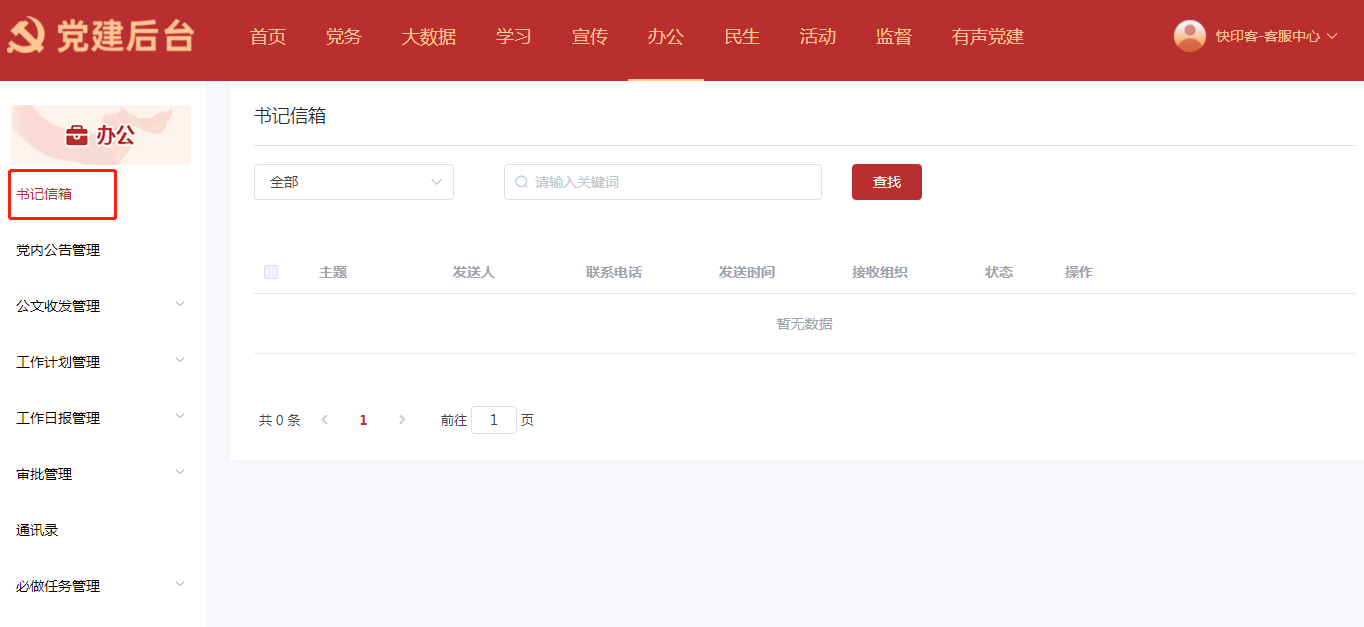Go to previous page arrow
1364x627 pixels.
click(324, 420)
